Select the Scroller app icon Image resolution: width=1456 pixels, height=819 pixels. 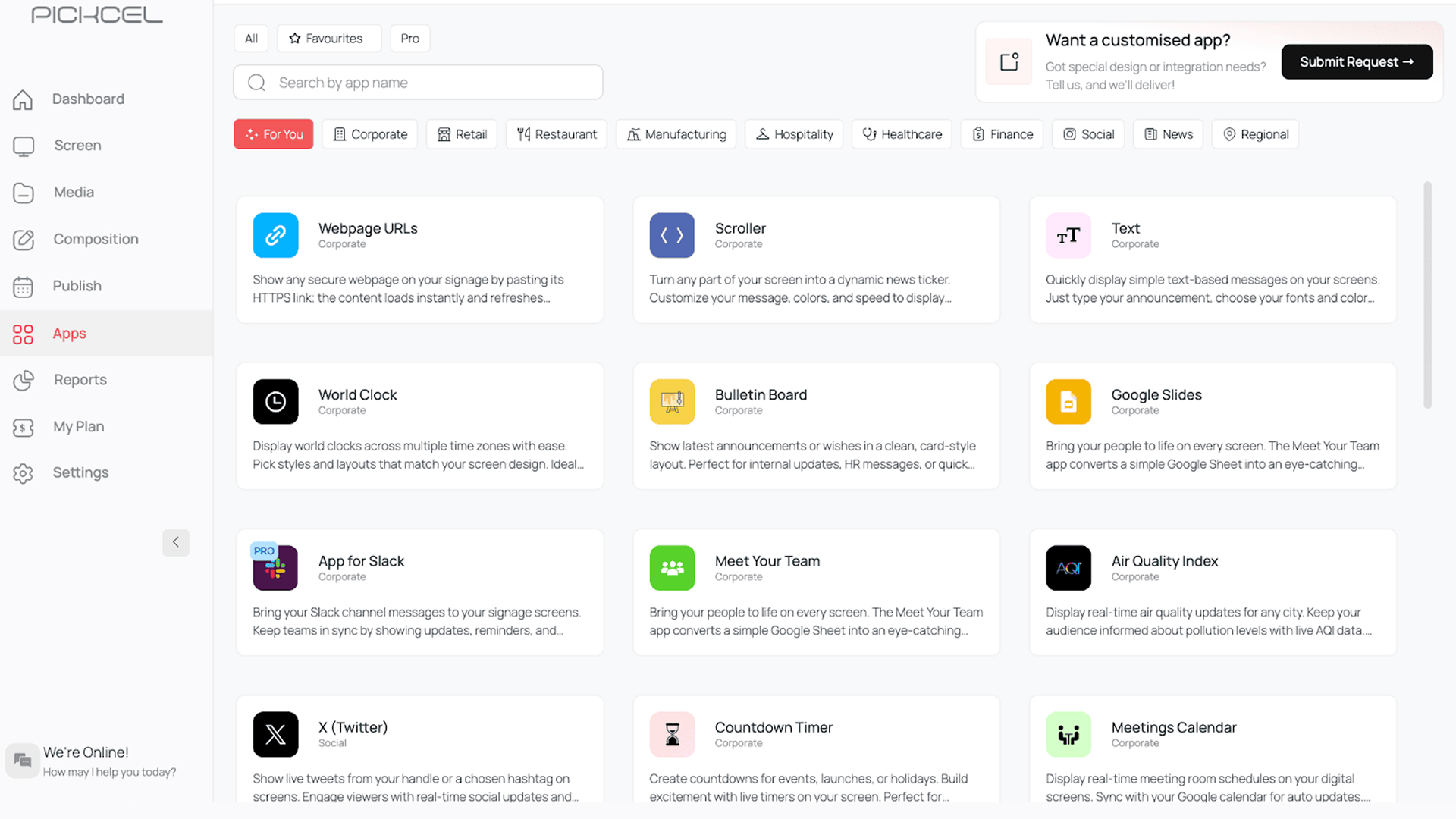(672, 235)
